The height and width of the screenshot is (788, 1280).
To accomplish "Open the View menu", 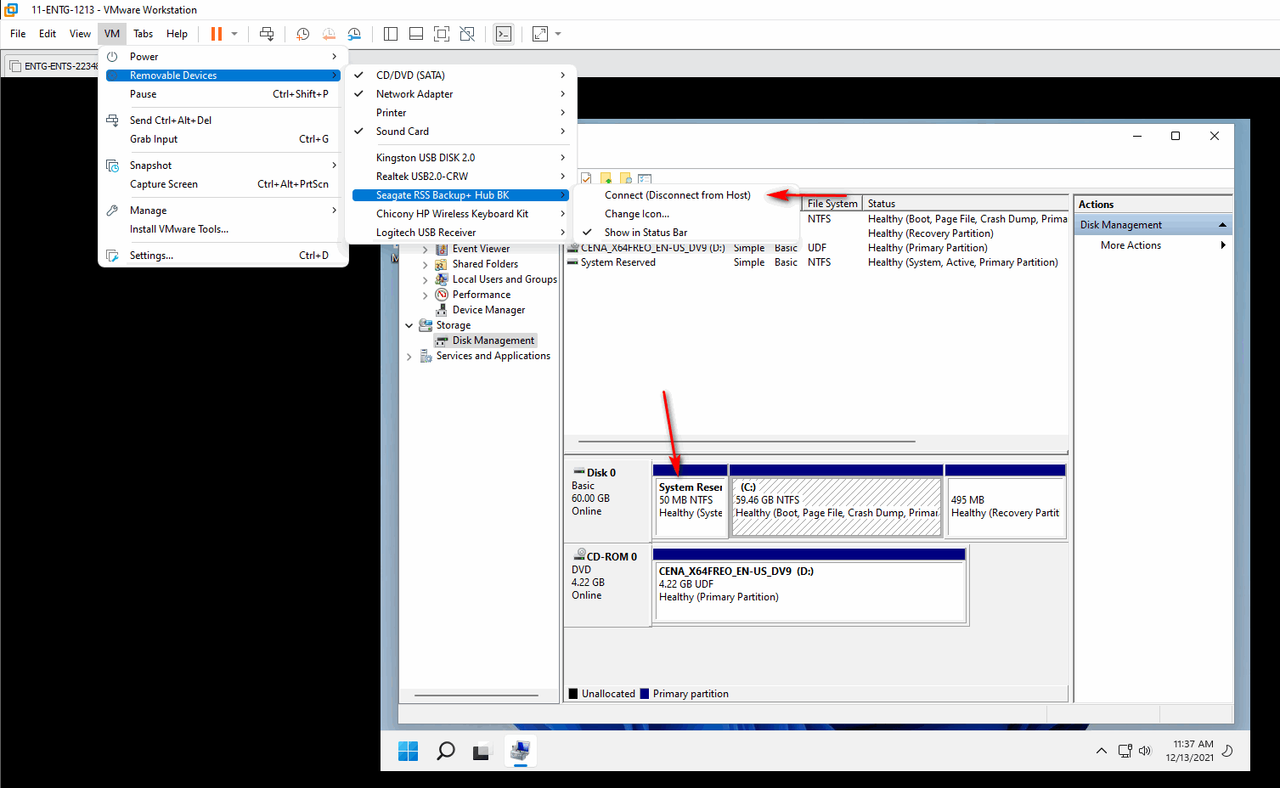I will pyautogui.click(x=80, y=34).
